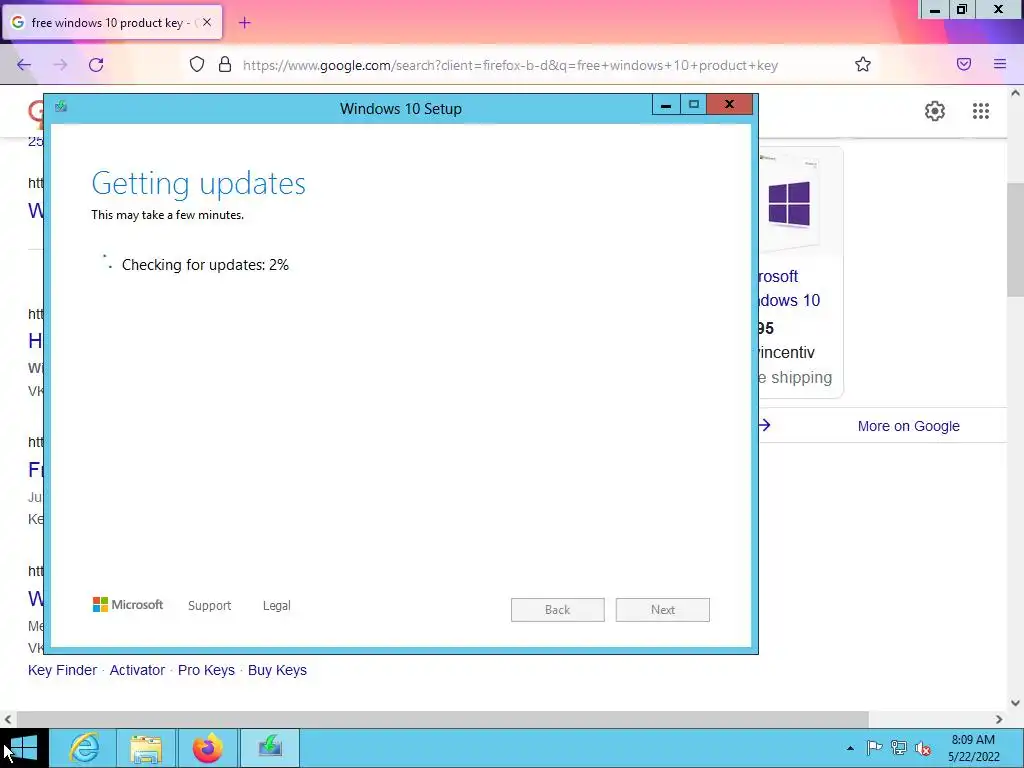Minimize the Windows 10 Setup window

pos(665,104)
